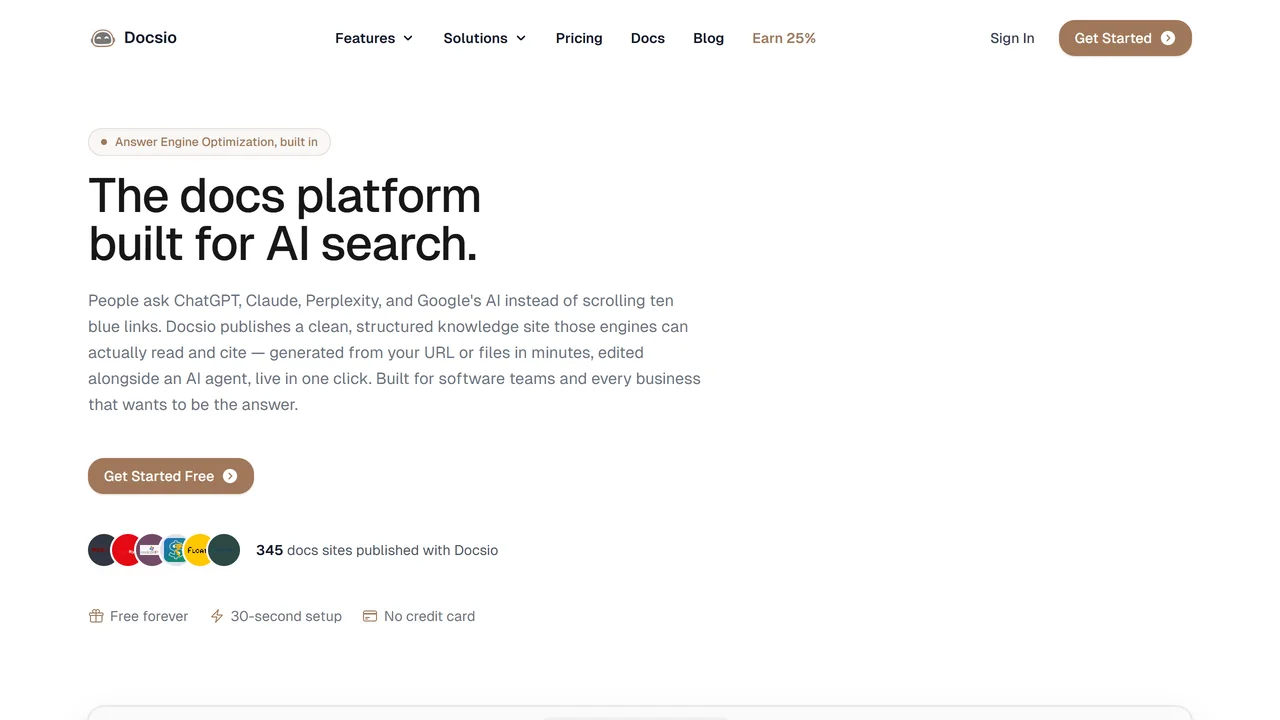Click the dark green customer avatar
Image resolution: width=1280 pixels, height=720 pixels.
click(x=224, y=550)
